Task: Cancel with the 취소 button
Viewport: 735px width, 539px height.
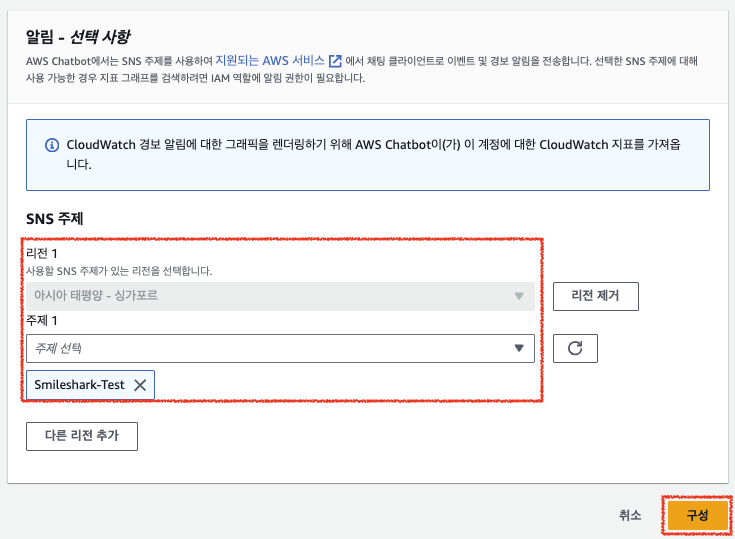Action: click(x=630, y=515)
